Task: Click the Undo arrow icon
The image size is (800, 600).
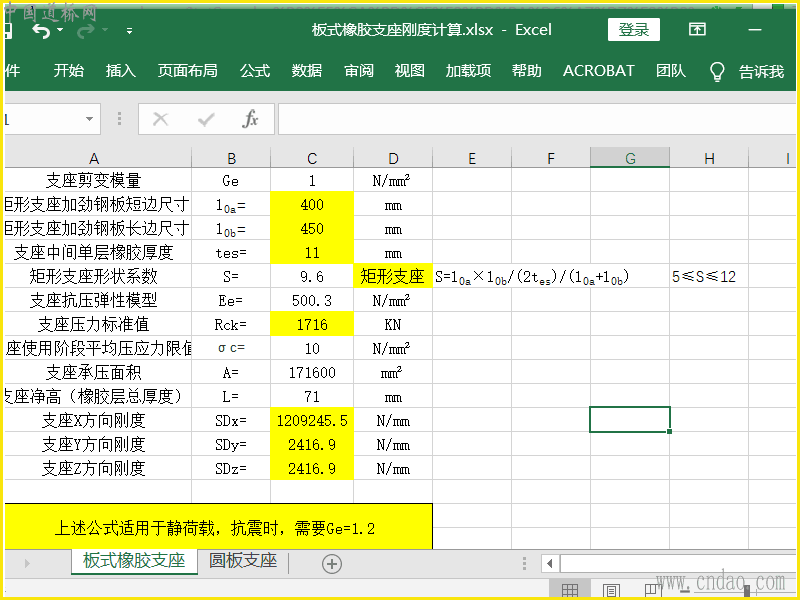Action: [x=41, y=31]
